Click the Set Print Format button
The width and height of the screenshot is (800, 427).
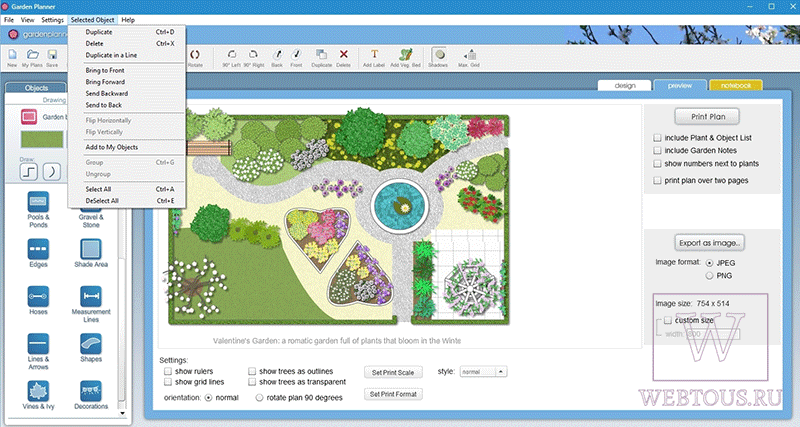(393, 394)
